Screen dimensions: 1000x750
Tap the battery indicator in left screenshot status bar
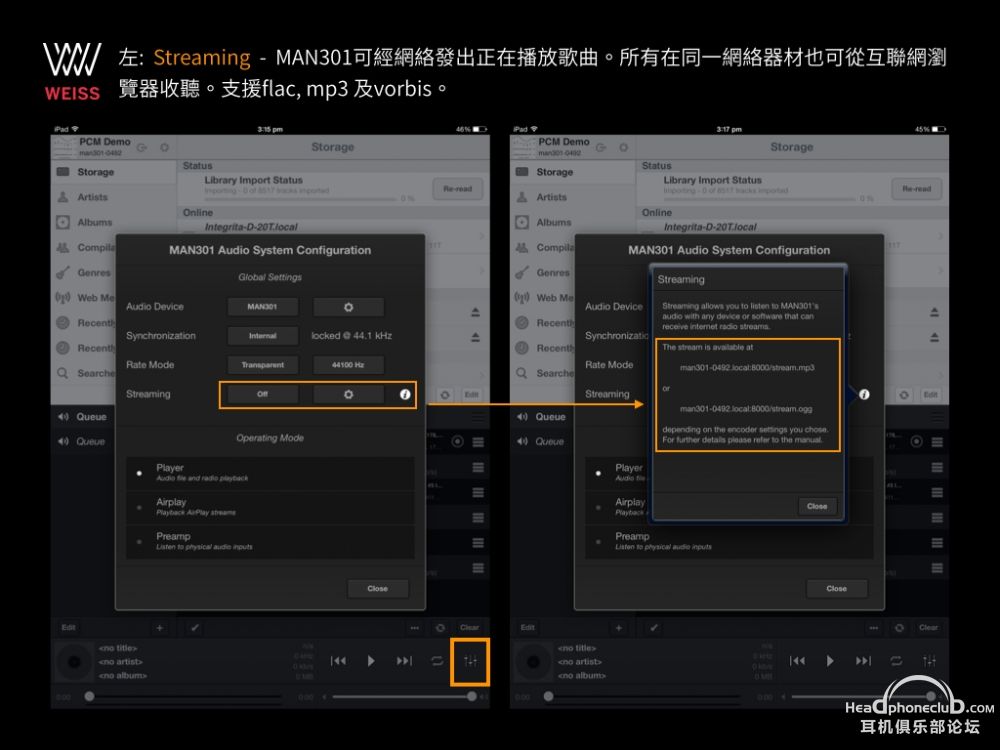tap(480, 129)
